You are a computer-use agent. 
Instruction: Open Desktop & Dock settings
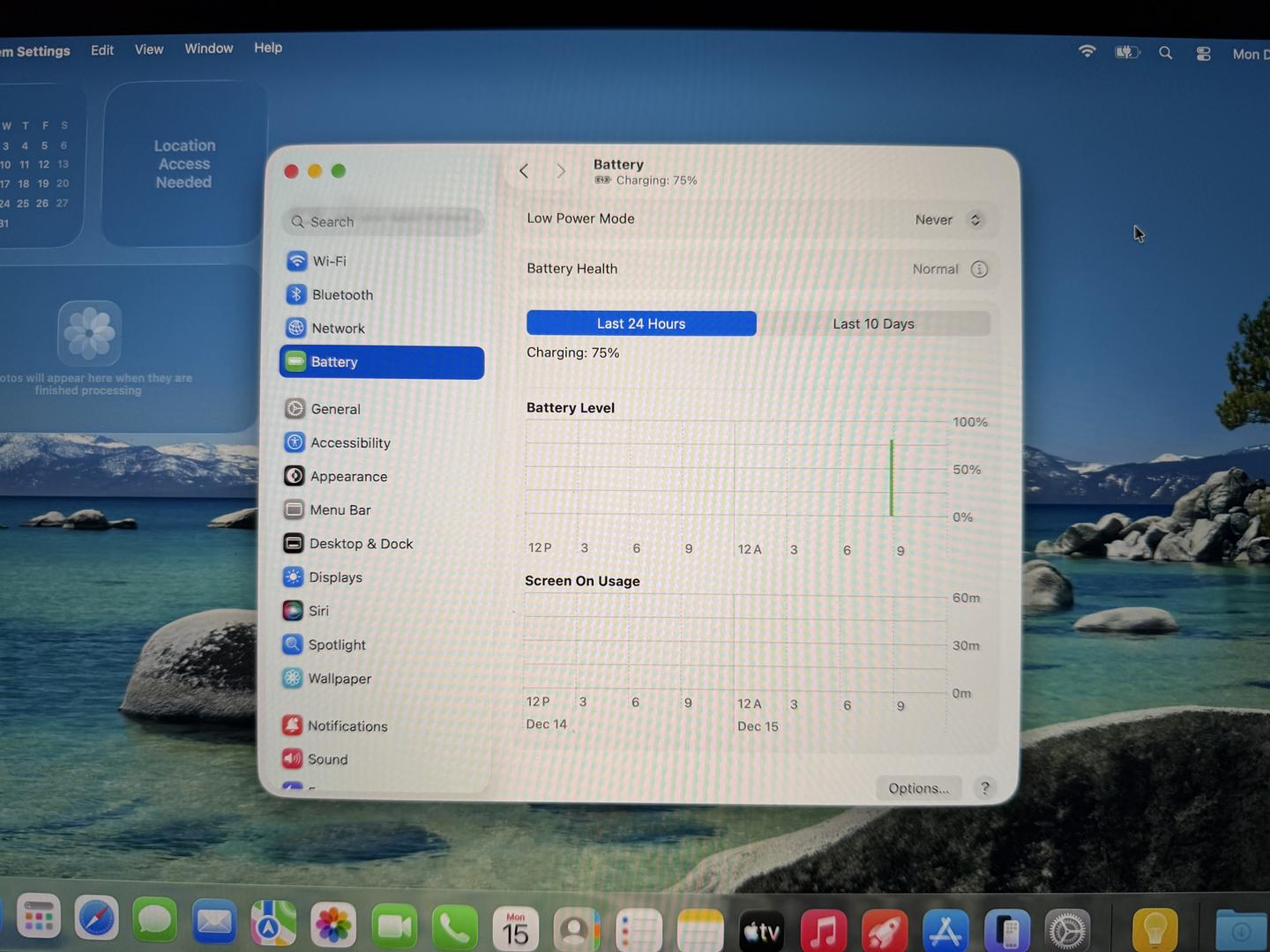click(360, 544)
